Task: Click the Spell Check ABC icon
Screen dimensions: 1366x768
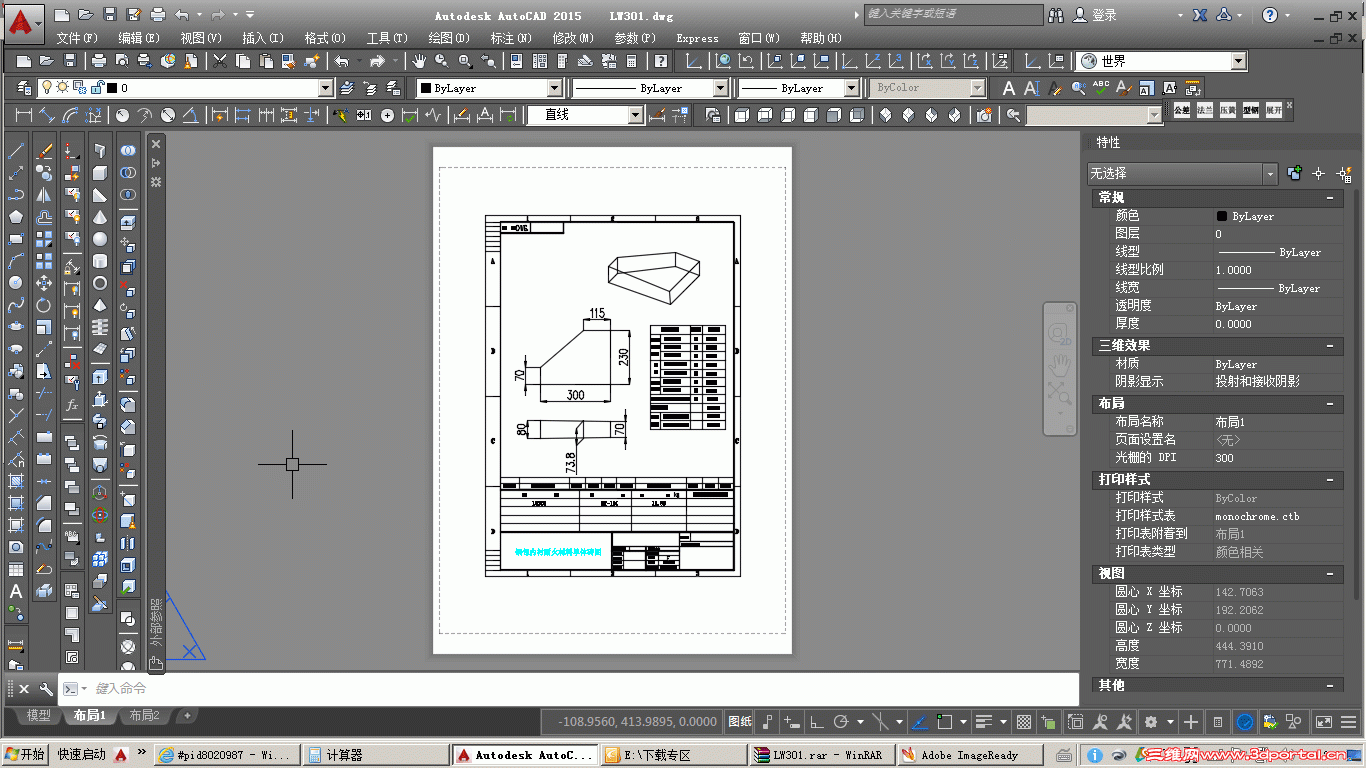Action: pos(1101,88)
